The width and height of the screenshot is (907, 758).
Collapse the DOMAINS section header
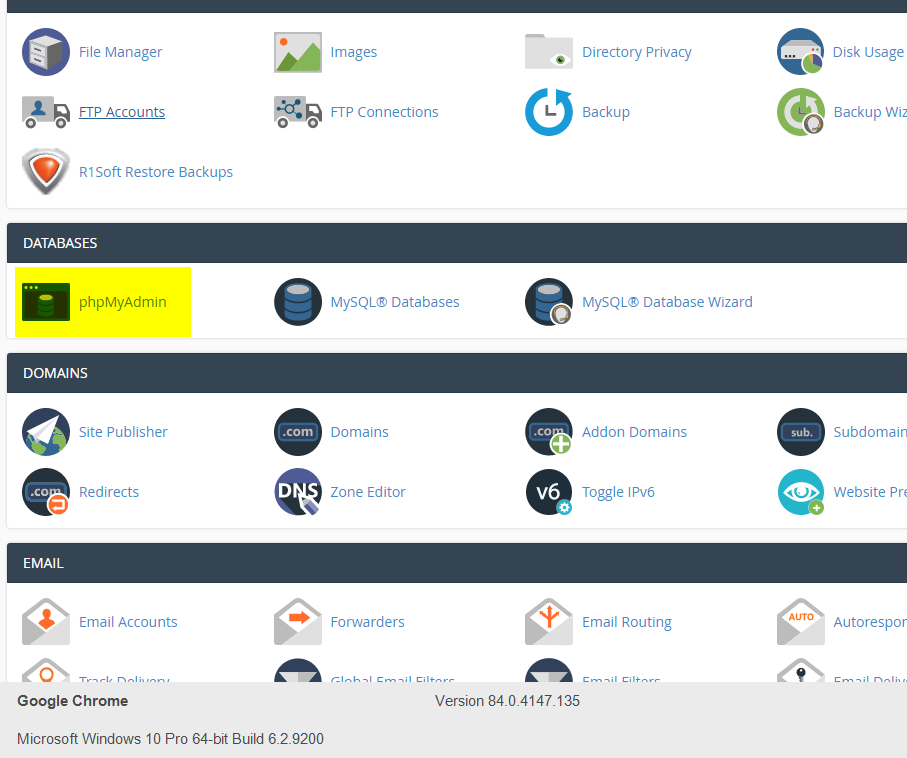pyautogui.click(x=457, y=373)
